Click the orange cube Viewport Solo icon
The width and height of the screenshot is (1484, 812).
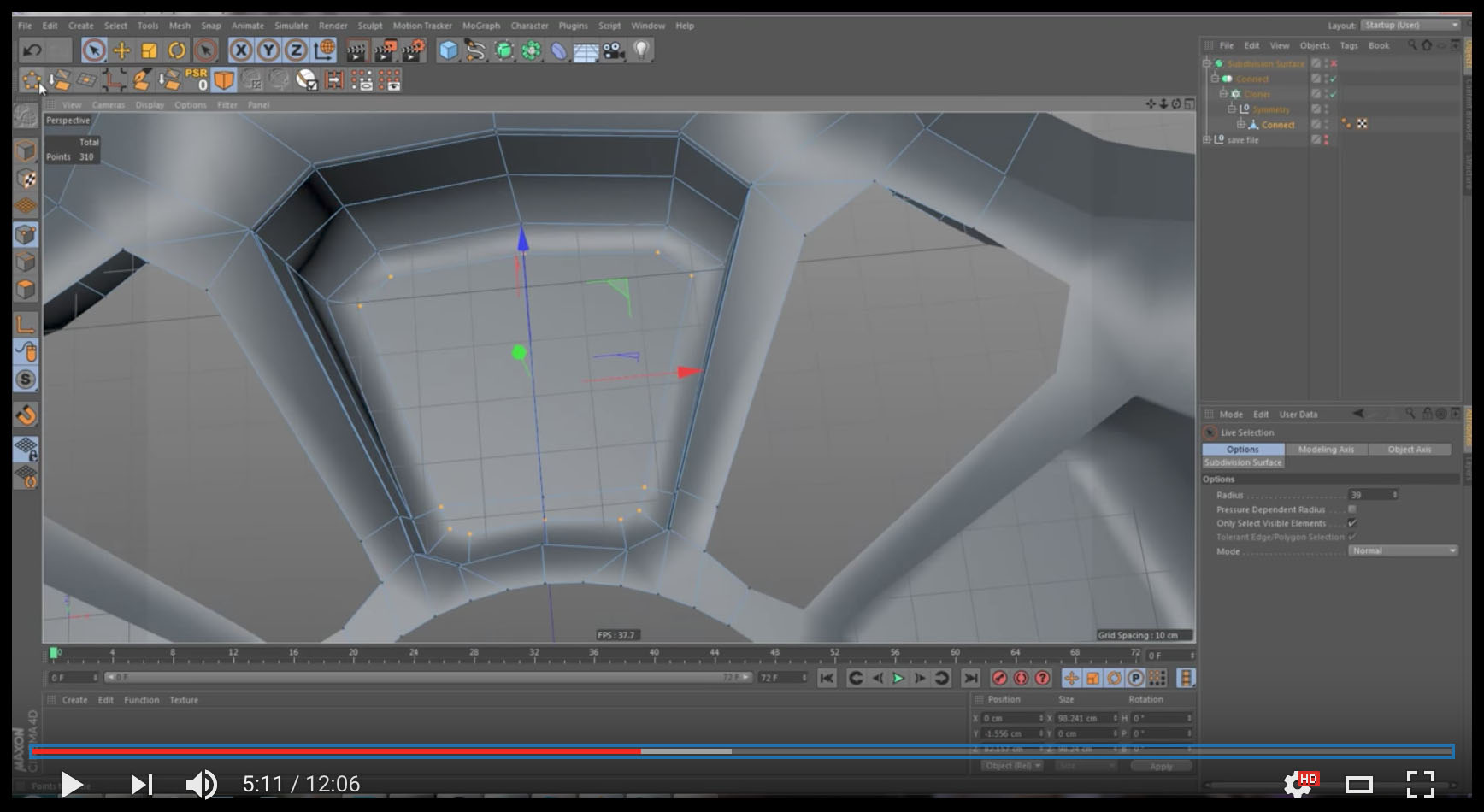coord(224,79)
